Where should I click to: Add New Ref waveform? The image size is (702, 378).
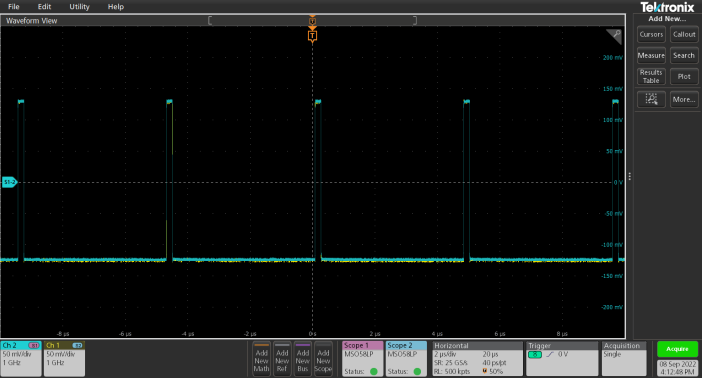282,359
